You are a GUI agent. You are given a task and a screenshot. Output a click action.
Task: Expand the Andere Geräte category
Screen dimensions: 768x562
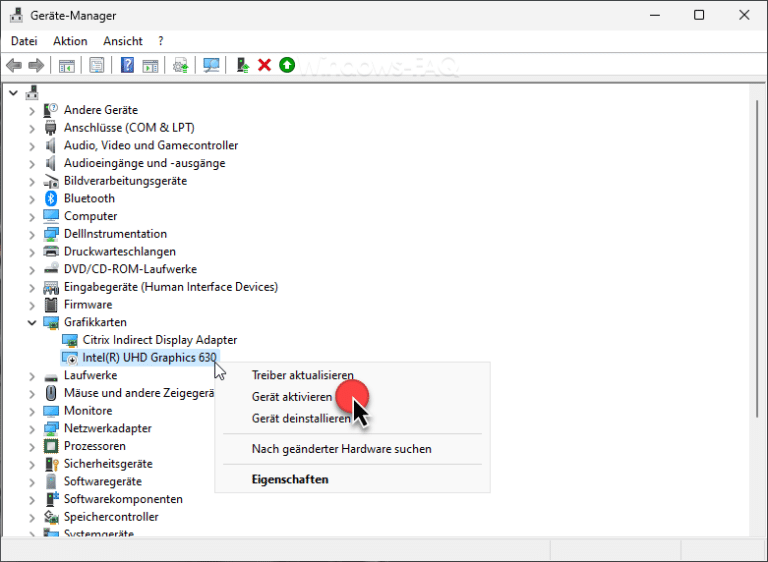tap(32, 110)
